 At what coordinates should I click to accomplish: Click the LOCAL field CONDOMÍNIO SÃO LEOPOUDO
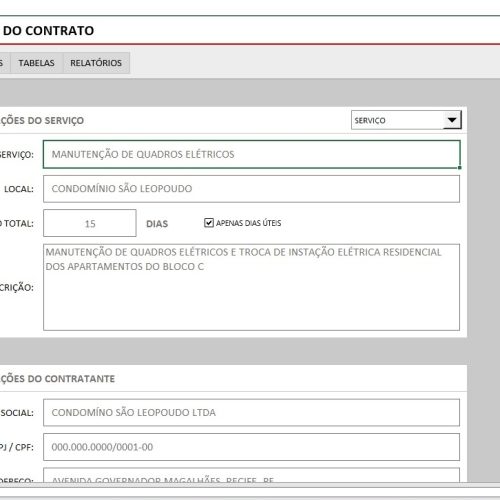click(252, 189)
